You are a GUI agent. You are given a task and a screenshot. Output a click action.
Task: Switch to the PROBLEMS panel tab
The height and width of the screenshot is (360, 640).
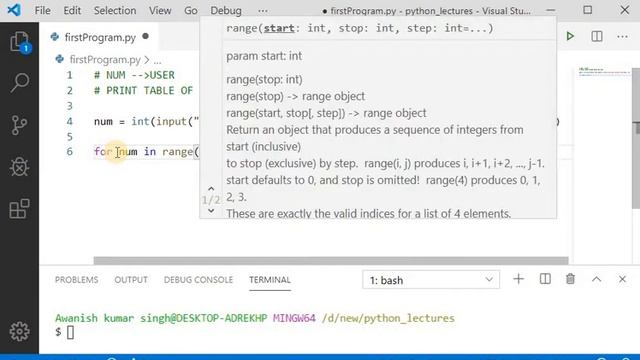tap(76, 280)
